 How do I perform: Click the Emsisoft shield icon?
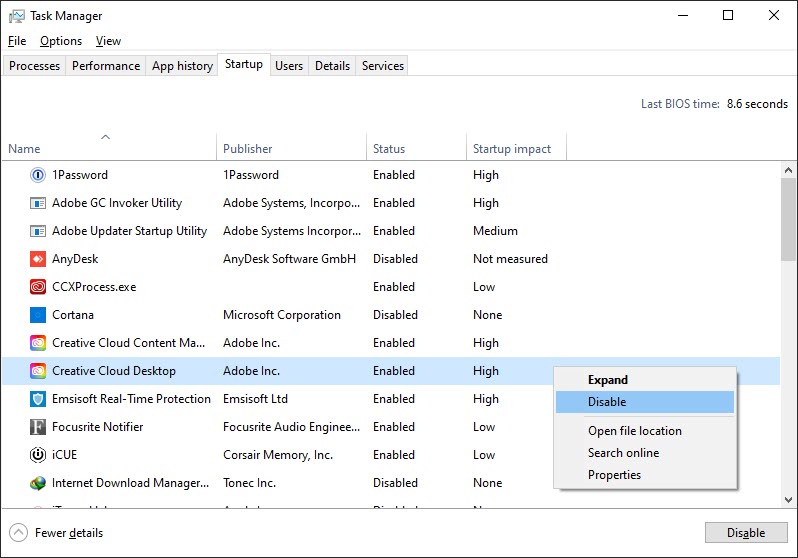(38, 399)
